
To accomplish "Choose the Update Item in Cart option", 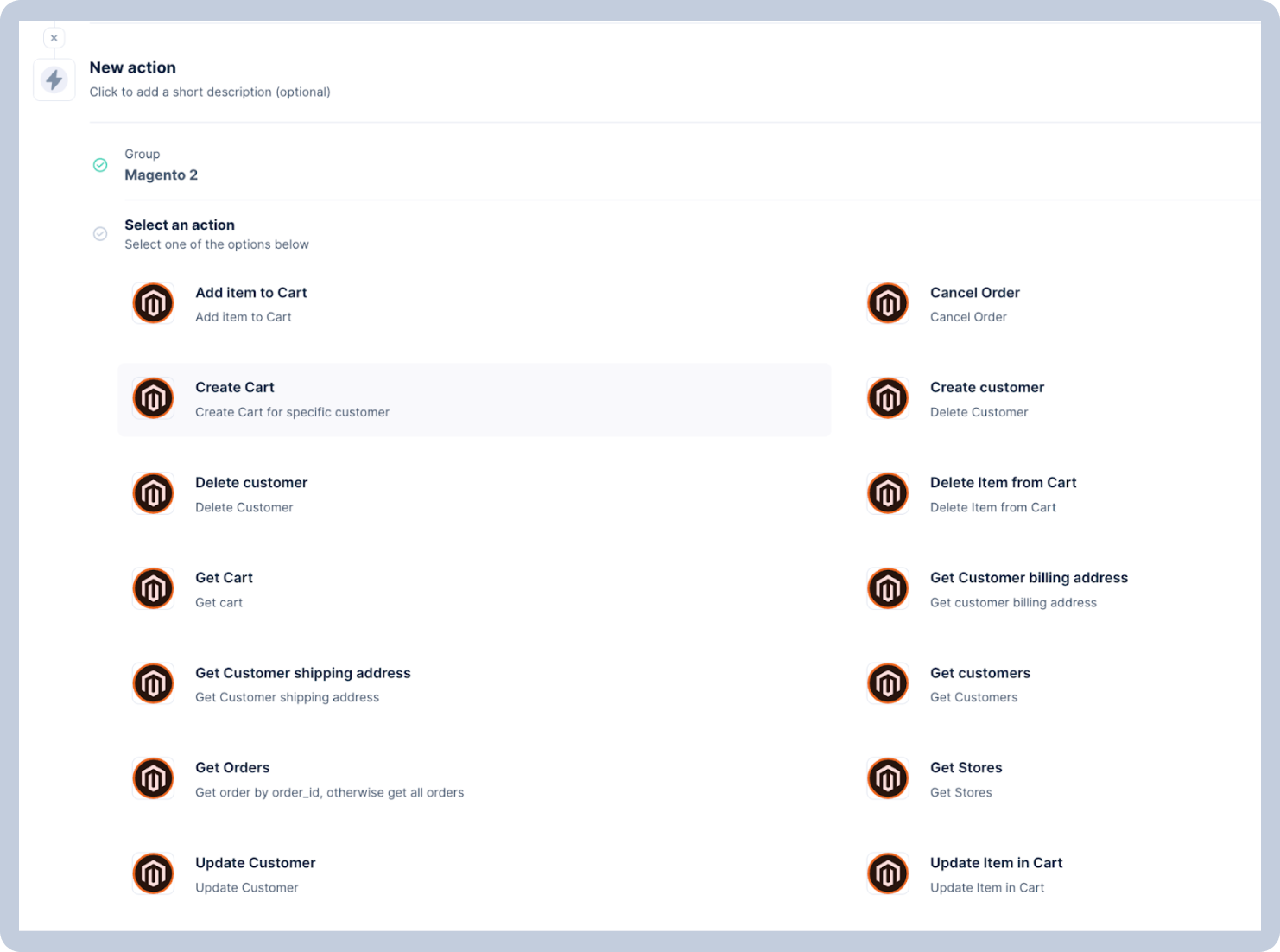I will 996,863.
